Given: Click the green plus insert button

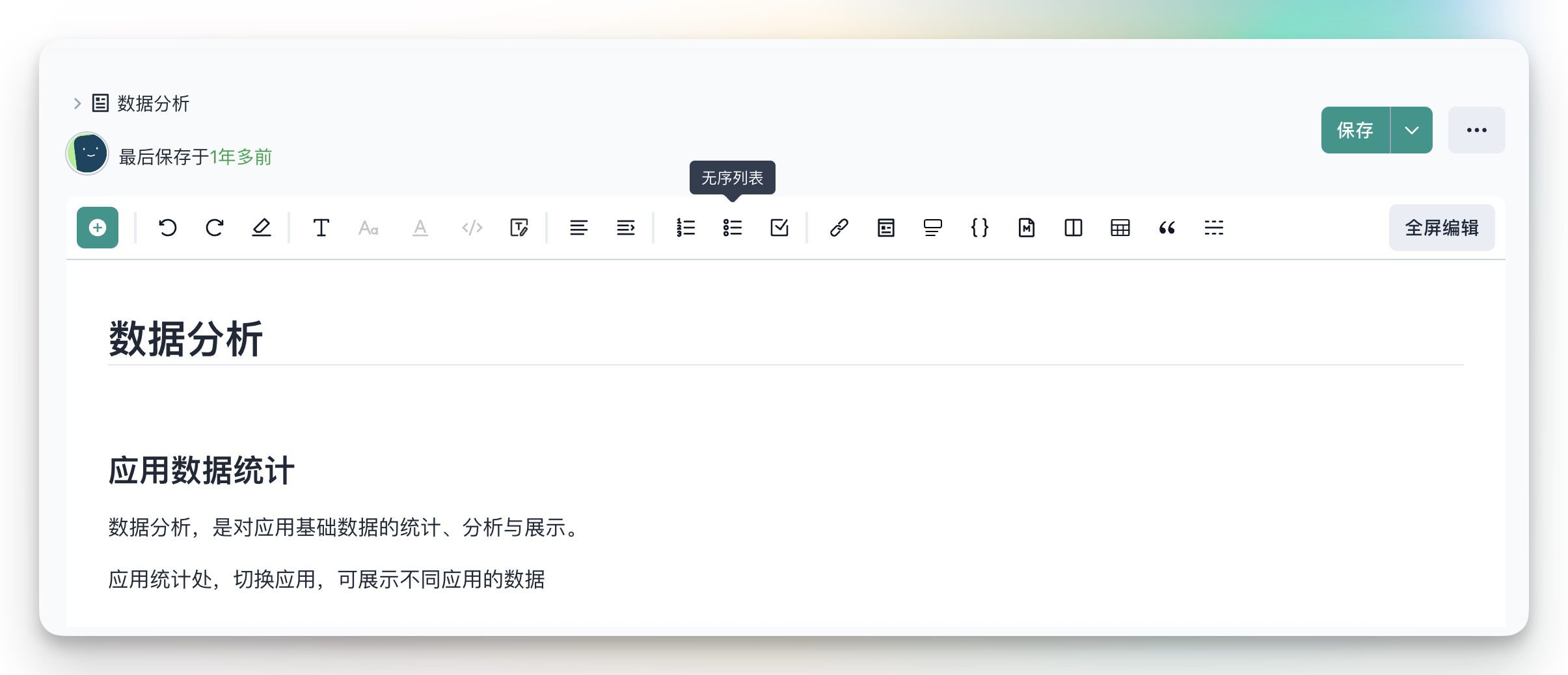Looking at the screenshot, I should click(x=98, y=228).
